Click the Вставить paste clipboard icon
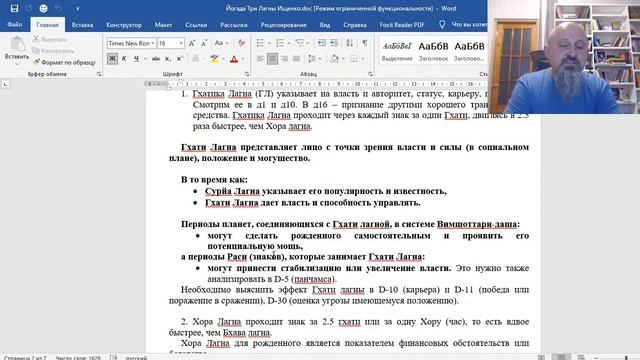 [17, 44]
